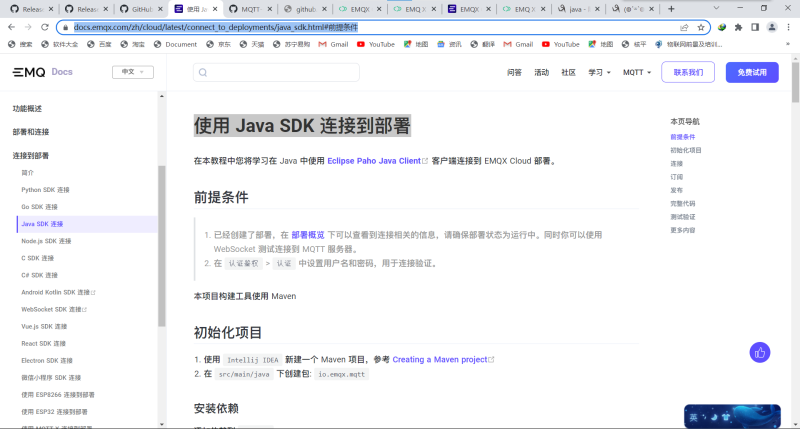The width and height of the screenshot is (800, 429).
Task: Select Go SDK 连接 in the sidebar
Action: pyautogui.click(x=39, y=207)
